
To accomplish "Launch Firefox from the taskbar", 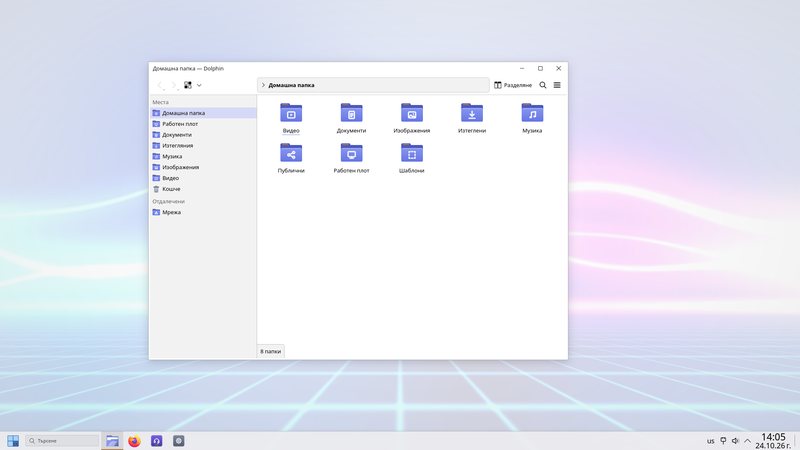I will (x=134, y=441).
